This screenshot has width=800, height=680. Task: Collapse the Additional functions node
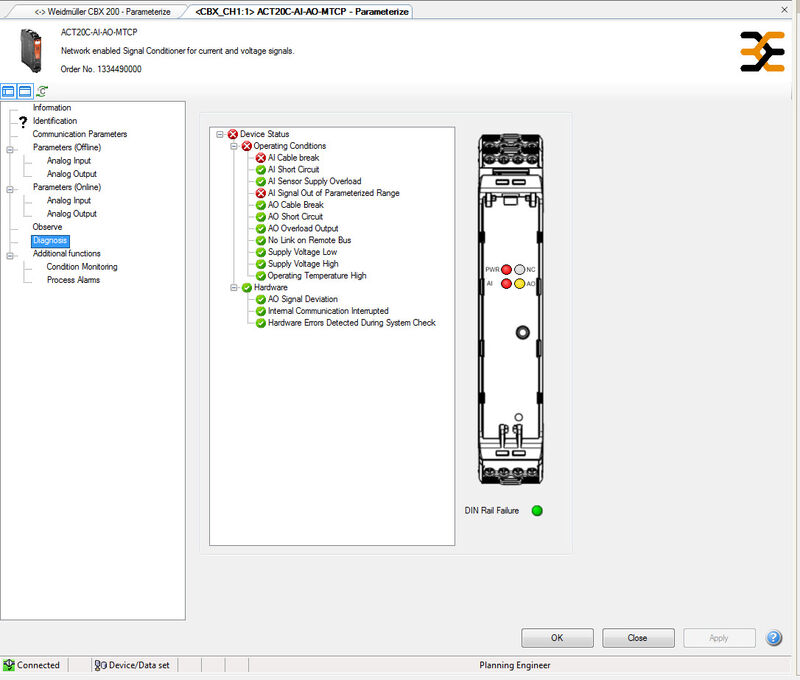click(x=10, y=256)
